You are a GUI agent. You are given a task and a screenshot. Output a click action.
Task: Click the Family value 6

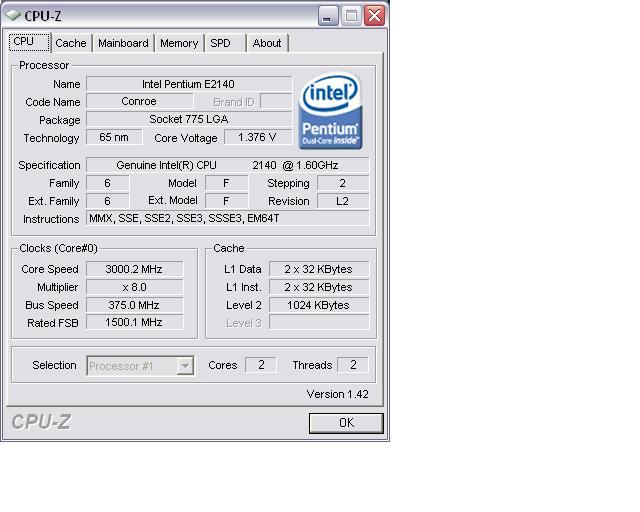pos(107,183)
